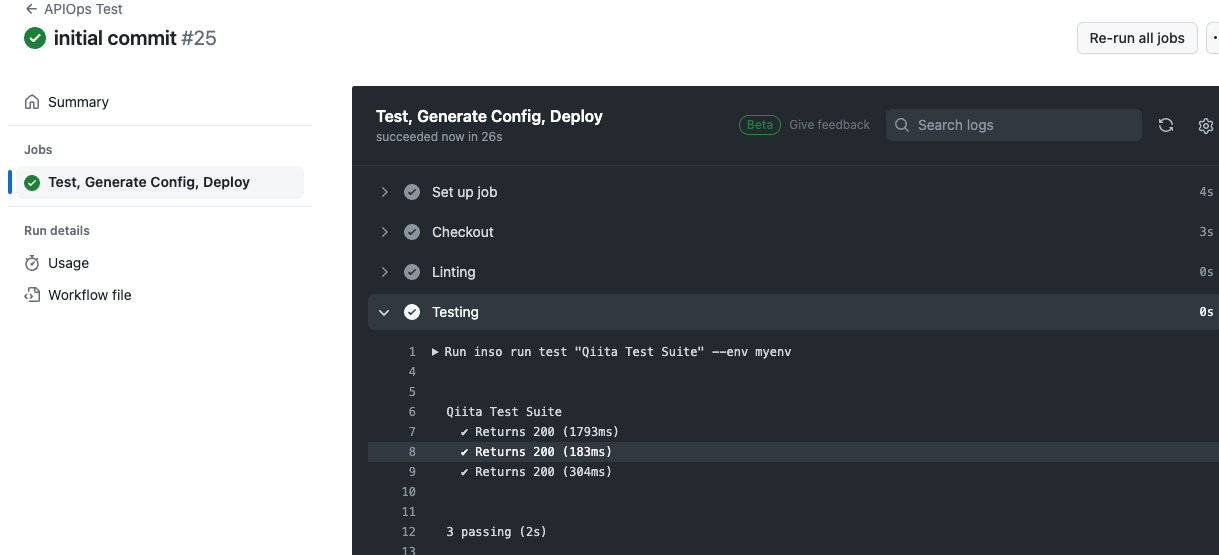Click the Workflow file icon
1219x555 pixels.
(x=32, y=295)
